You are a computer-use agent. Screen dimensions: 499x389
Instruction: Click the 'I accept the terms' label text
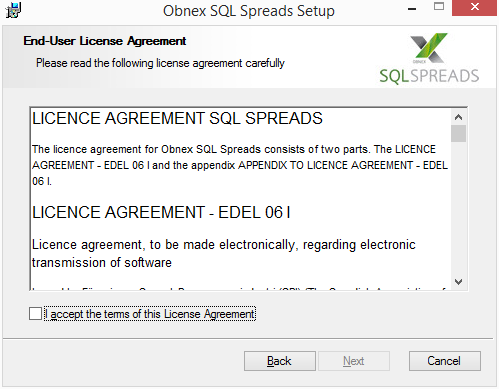coord(150,314)
